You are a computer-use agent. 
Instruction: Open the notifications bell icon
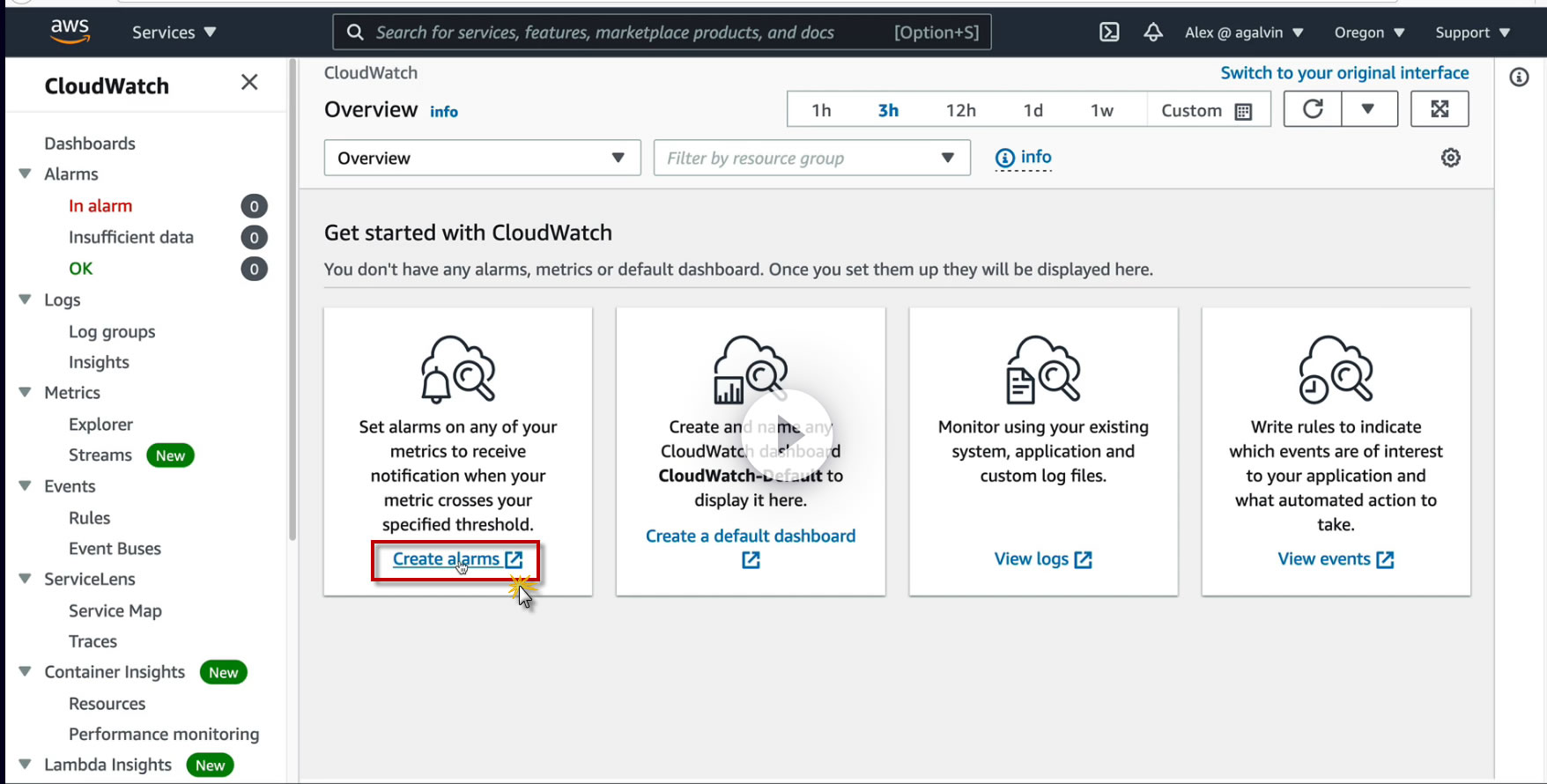pos(1153,33)
